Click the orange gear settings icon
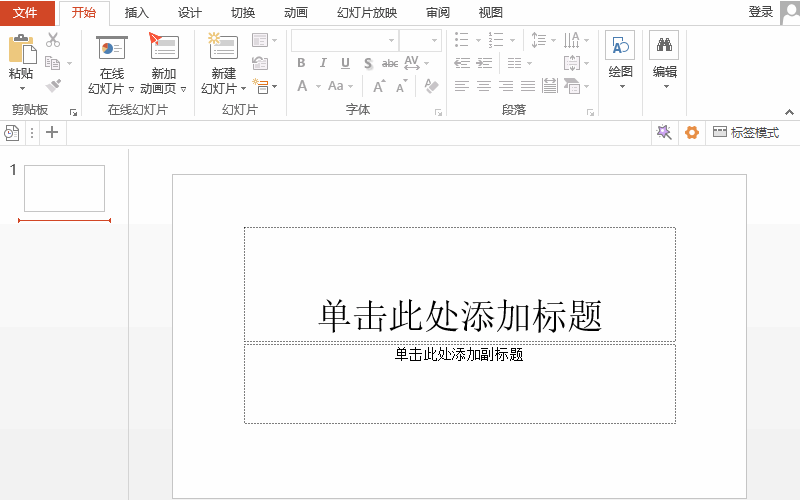Viewport: 800px width, 500px height. 691,132
